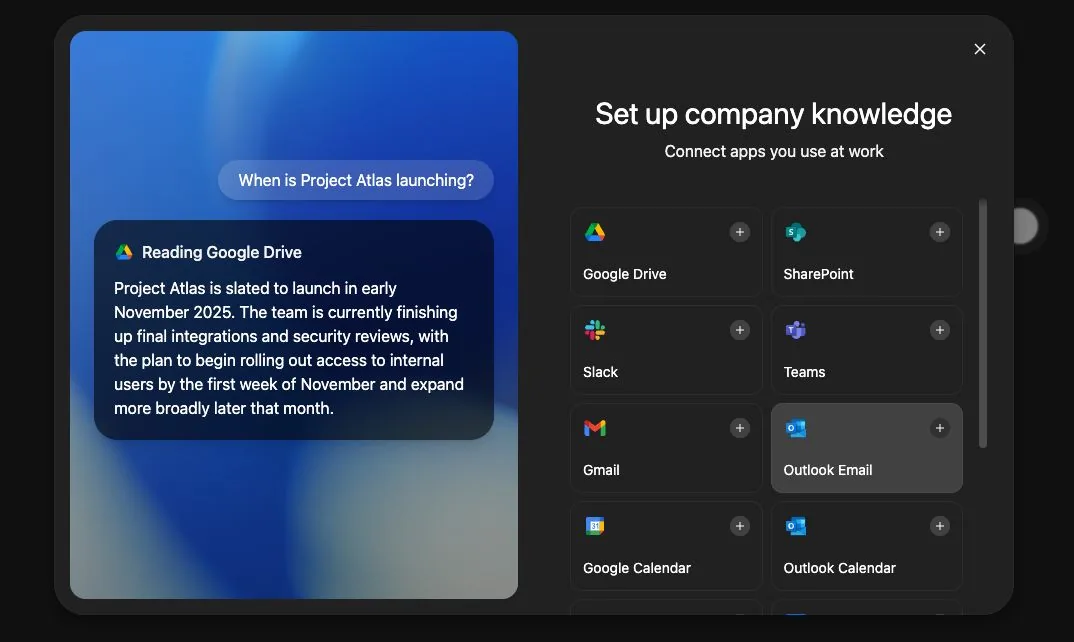Connect Outlook Calendar with plus button
1074x642 pixels.
click(x=940, y=526)
